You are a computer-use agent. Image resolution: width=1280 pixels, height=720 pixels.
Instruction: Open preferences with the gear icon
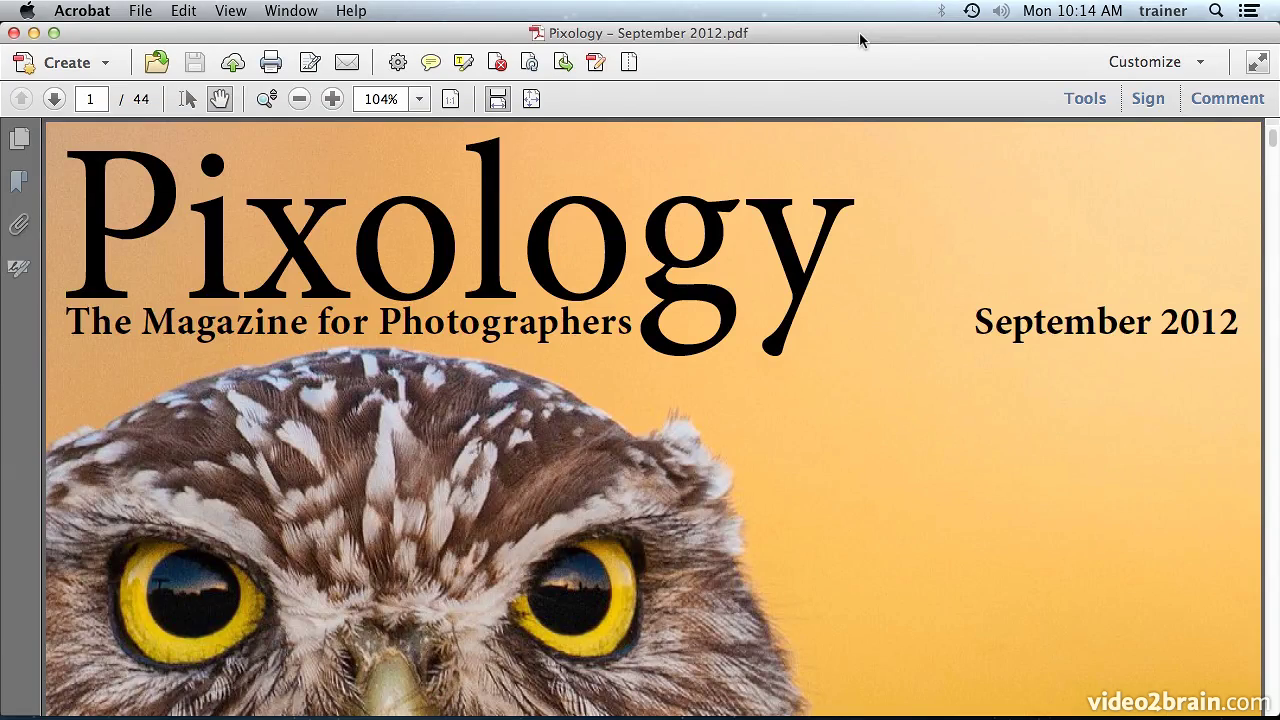pos(398,62)
